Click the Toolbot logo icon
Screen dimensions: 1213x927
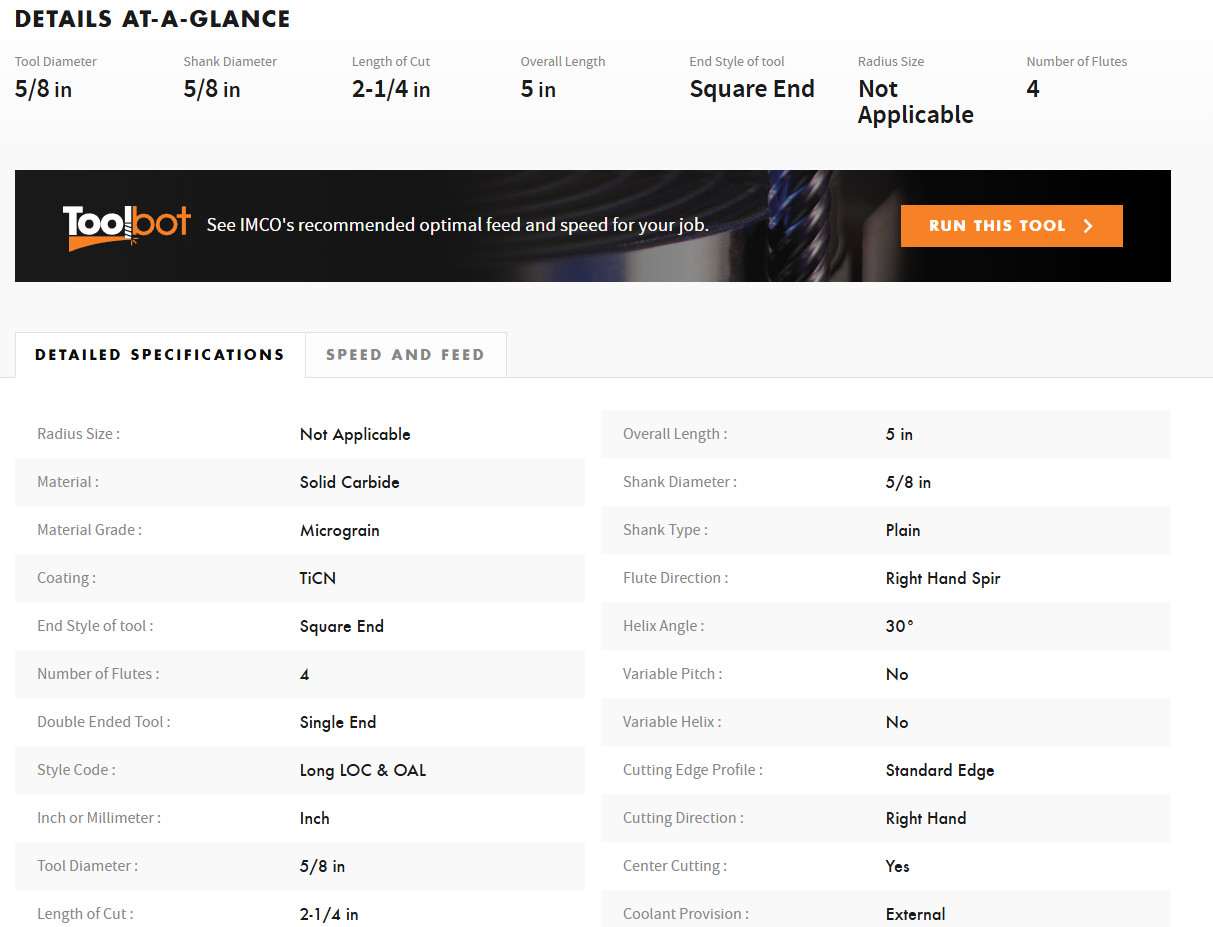pyautogui.click(x=126, y=227)
